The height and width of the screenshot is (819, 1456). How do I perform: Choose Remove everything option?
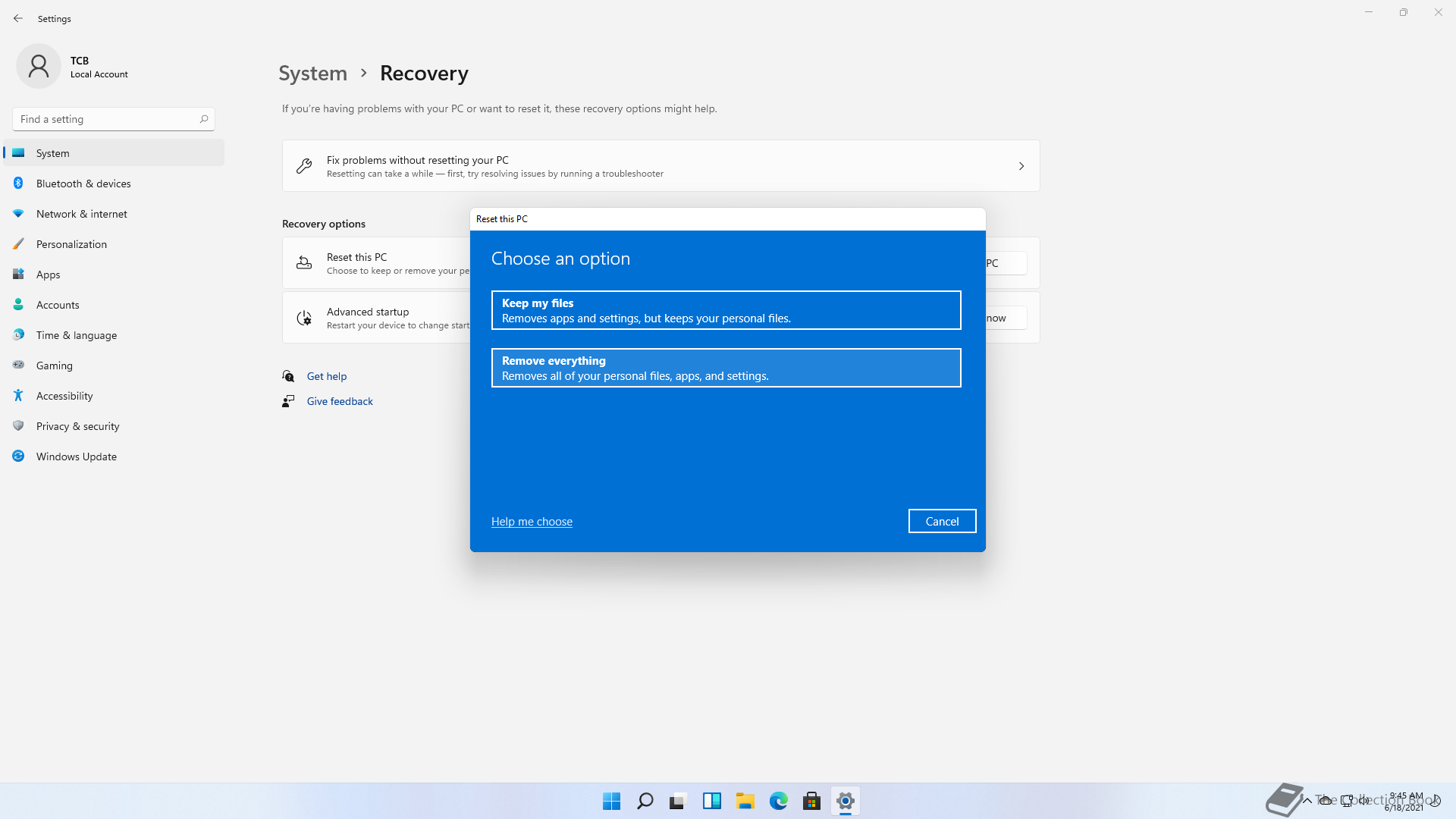(x=726, y=368)
